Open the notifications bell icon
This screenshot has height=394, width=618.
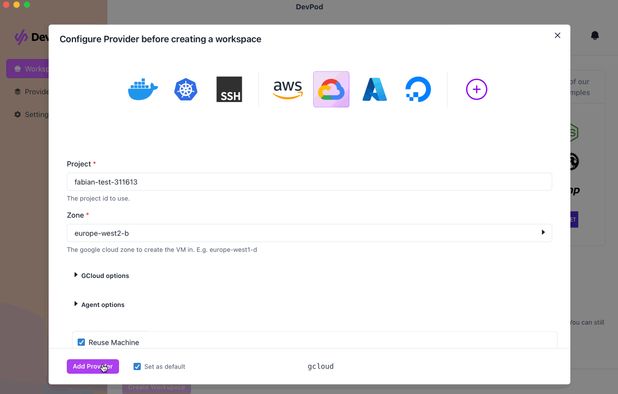595,35
